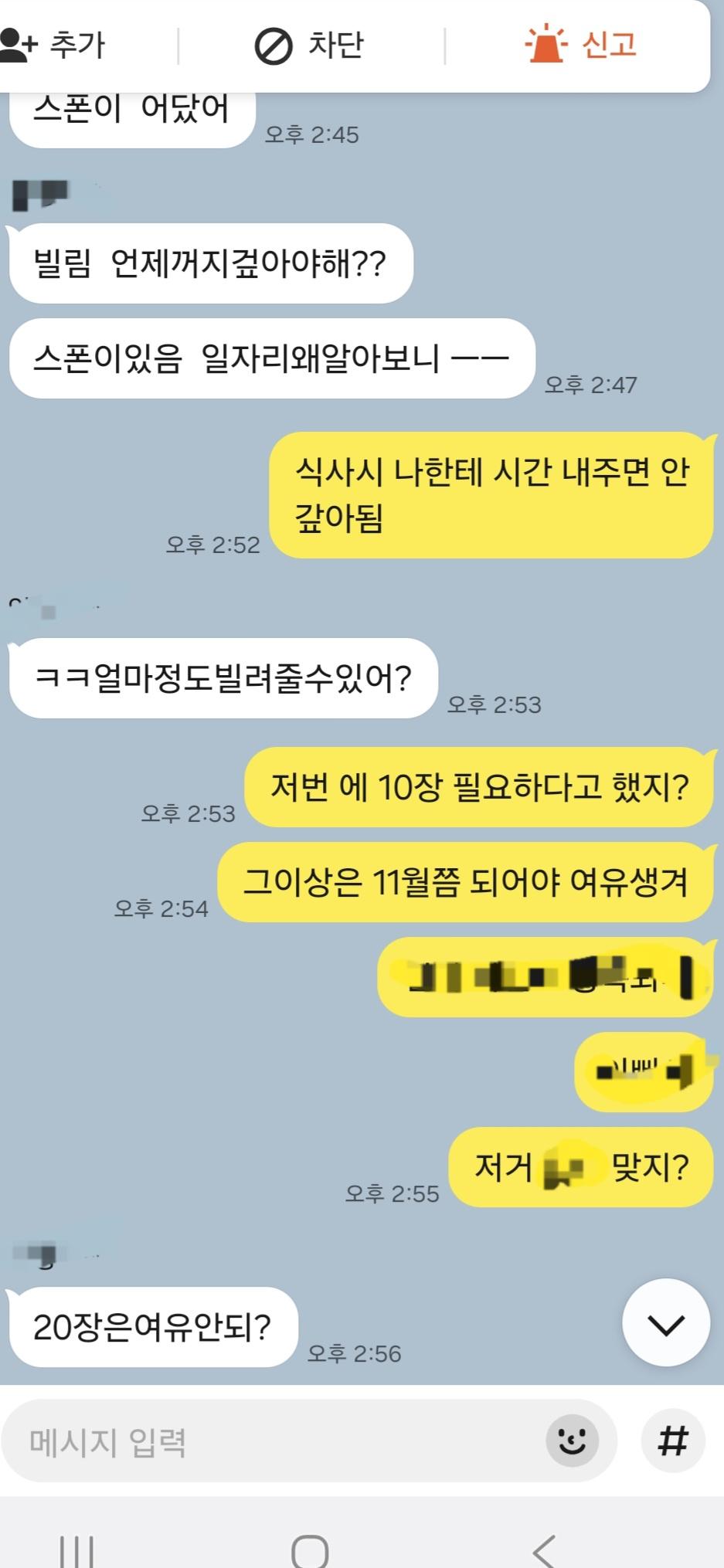This screenshot has width=724, height=1568.
Task: Tap the hashtag search button
Action: (673, 1440)
